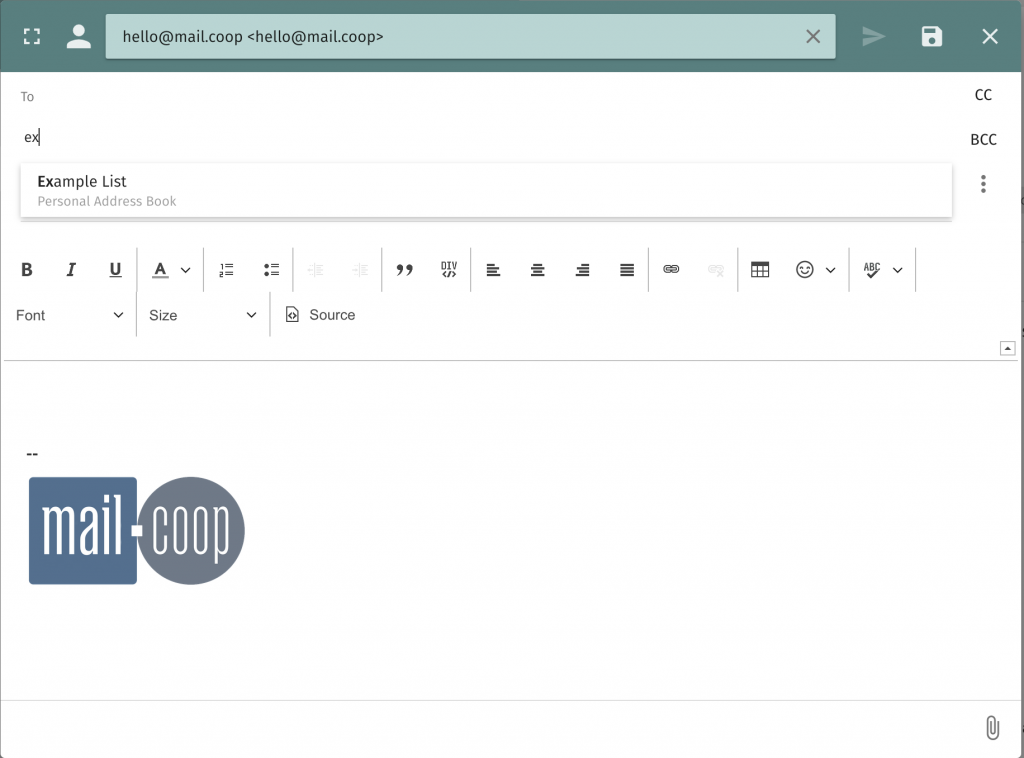Click the mail.coop signature logo
Screen dimensions: 1024x758
coord(136,531)
